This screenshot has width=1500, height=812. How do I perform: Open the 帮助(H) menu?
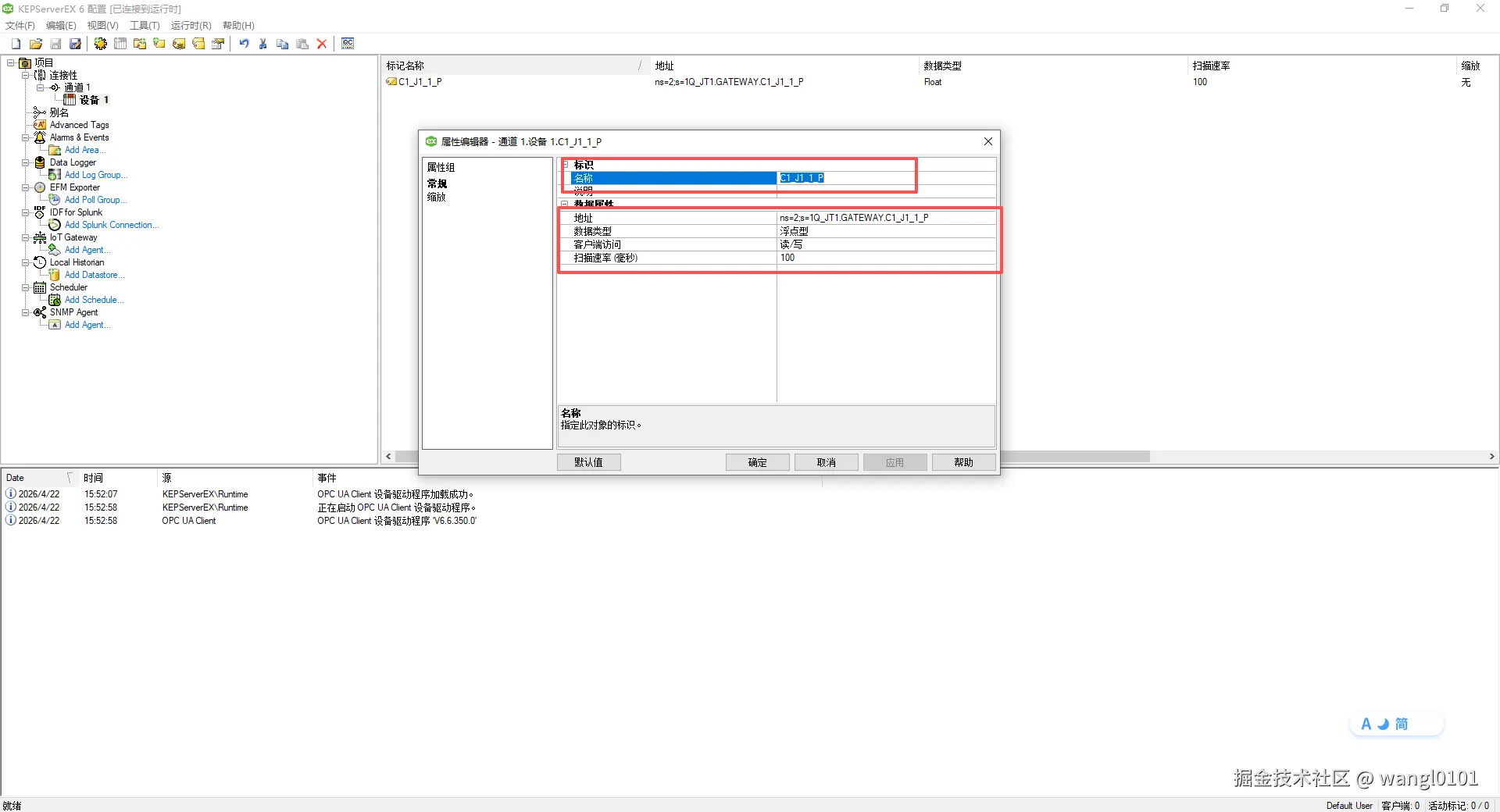coord(238,26)
